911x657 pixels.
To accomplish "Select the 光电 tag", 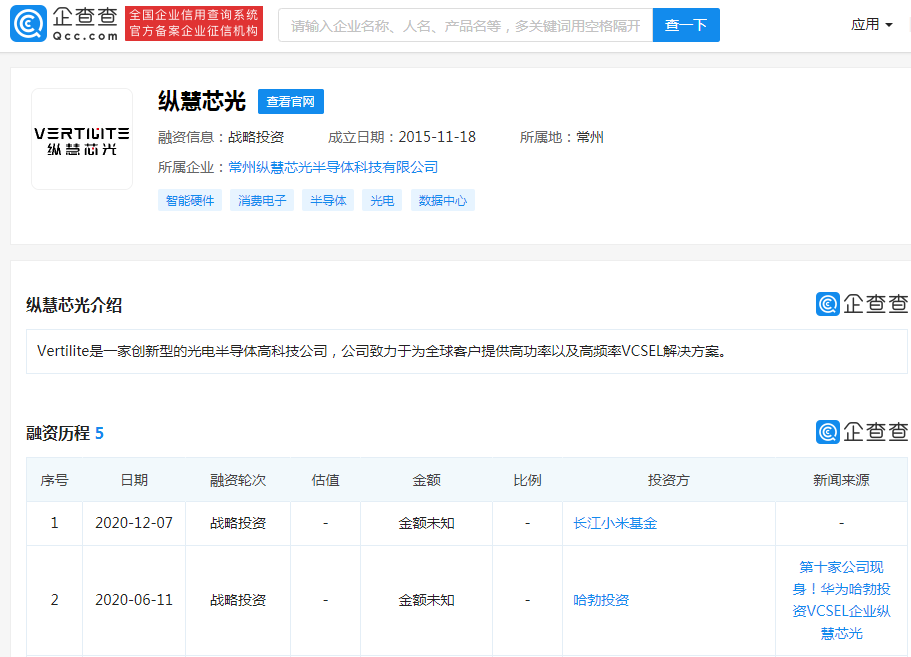I will pos(382,200).
